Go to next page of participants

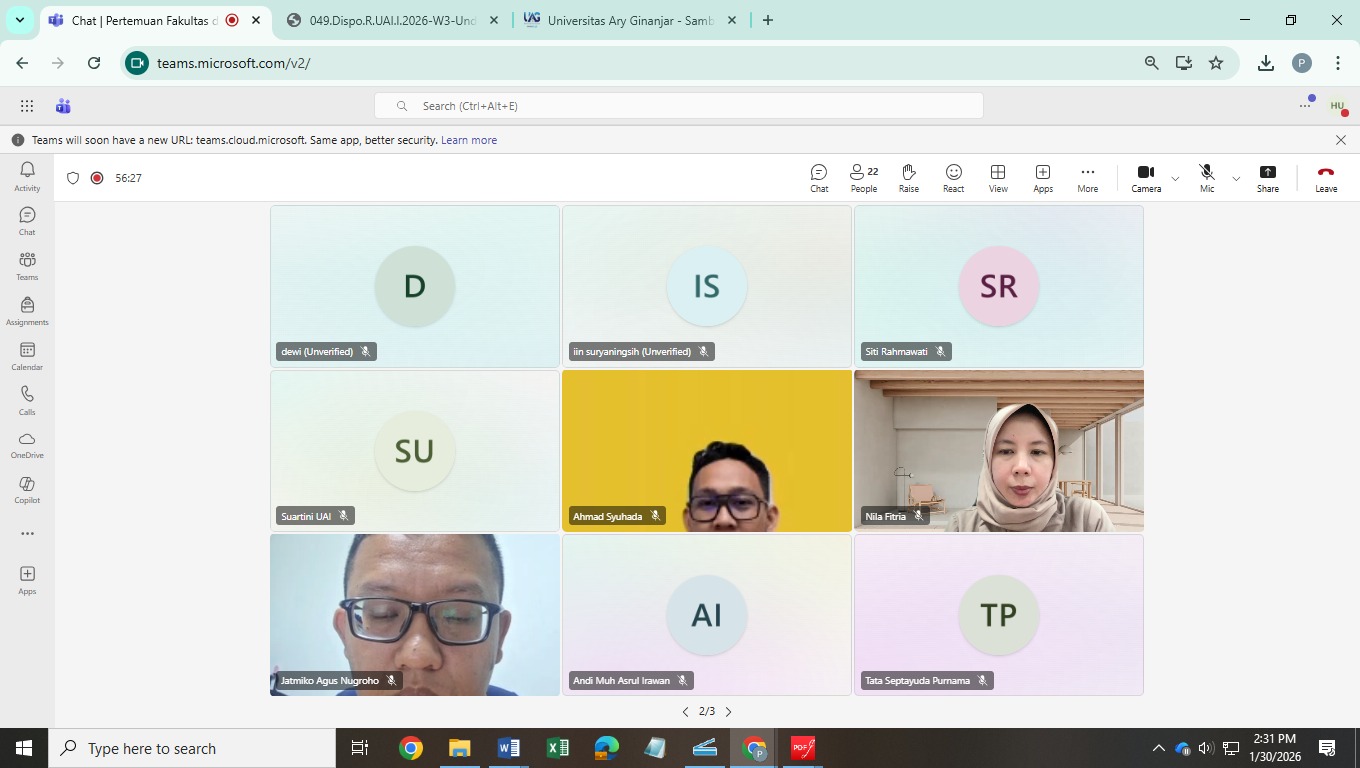(x=728, y=712)
